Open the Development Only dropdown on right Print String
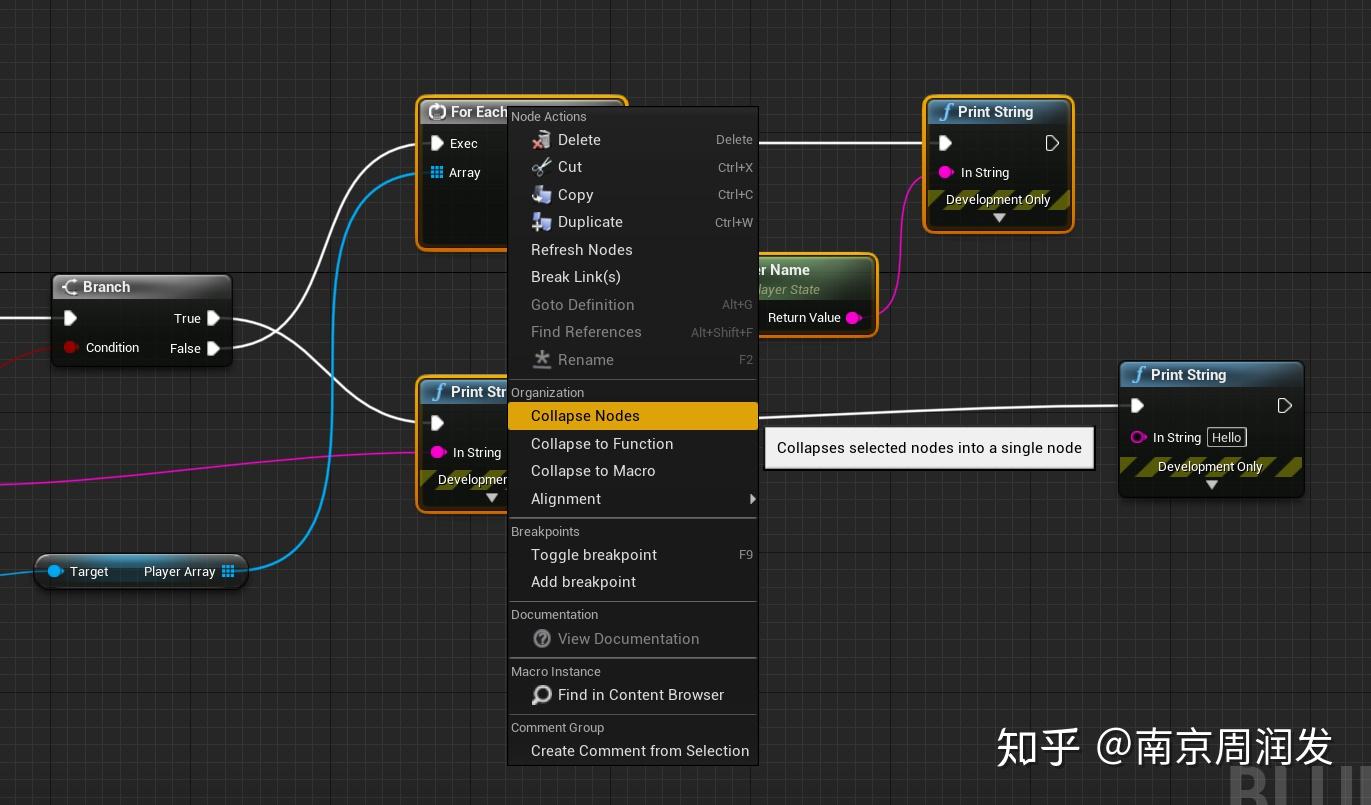Viewport: 1371px width, 805px height. 1211,484
